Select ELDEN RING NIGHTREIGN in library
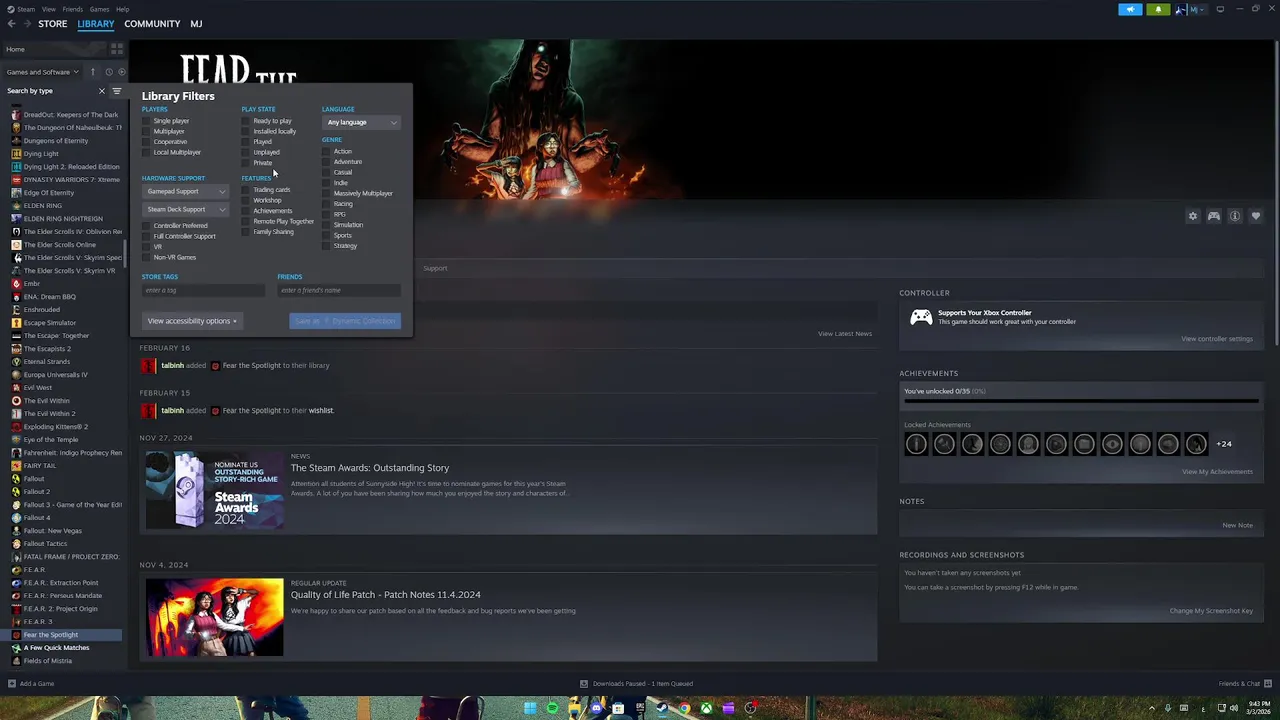 point(63,218)
